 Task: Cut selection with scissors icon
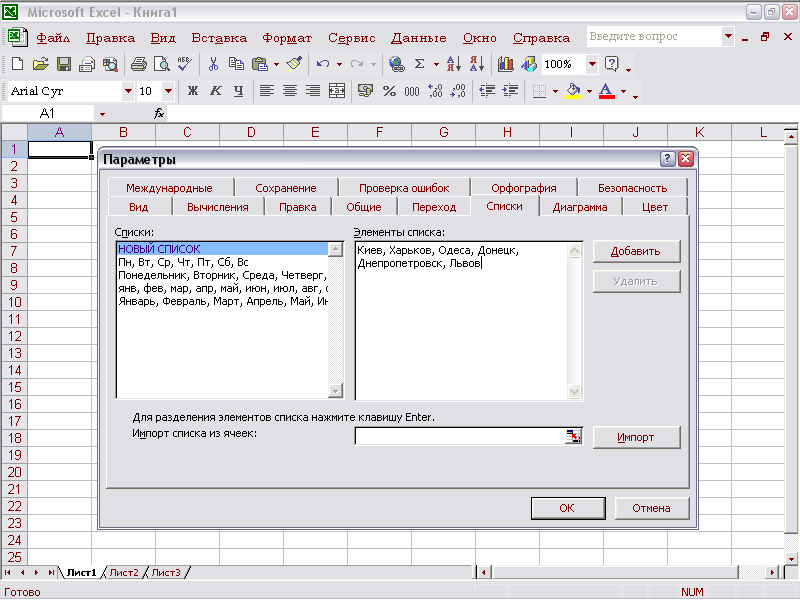tap(213, 64)
